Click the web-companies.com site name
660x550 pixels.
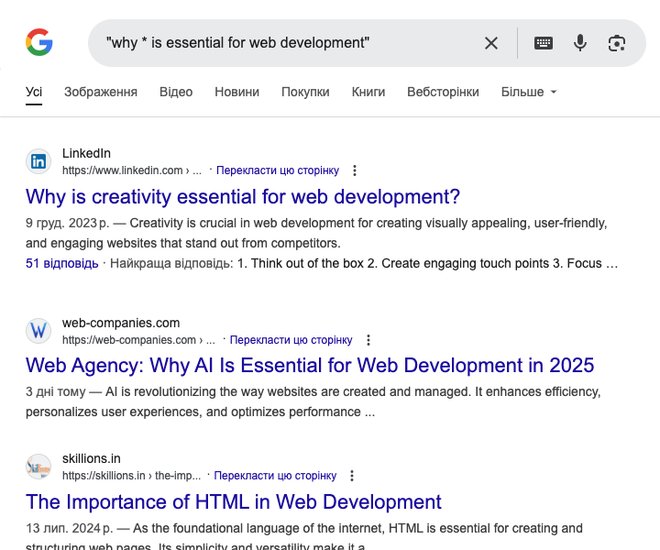(x=121, y=323)
